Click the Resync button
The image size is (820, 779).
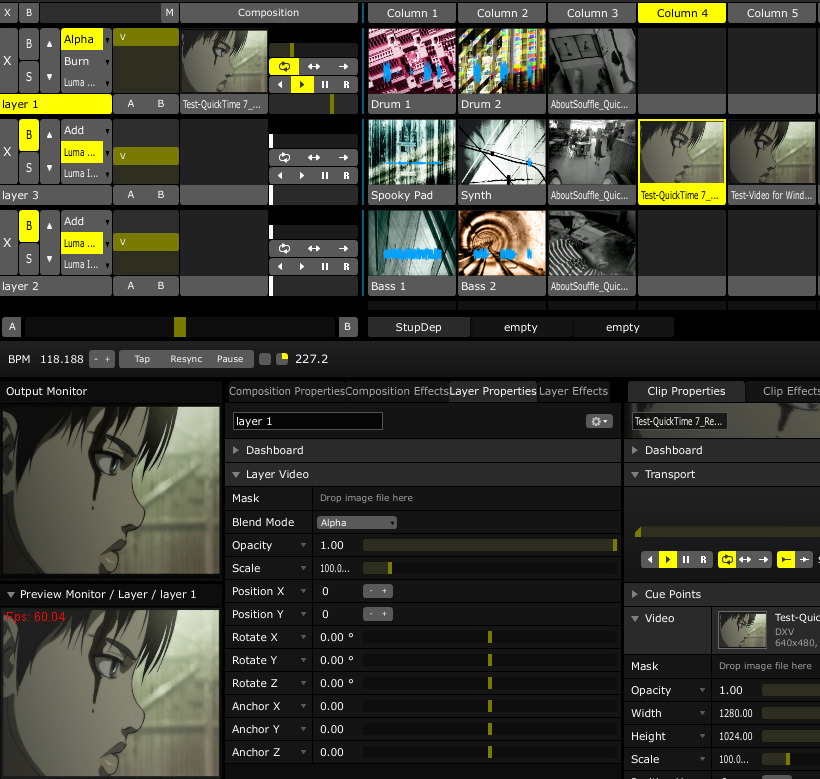pyautogui.click(x=186, y=359)
